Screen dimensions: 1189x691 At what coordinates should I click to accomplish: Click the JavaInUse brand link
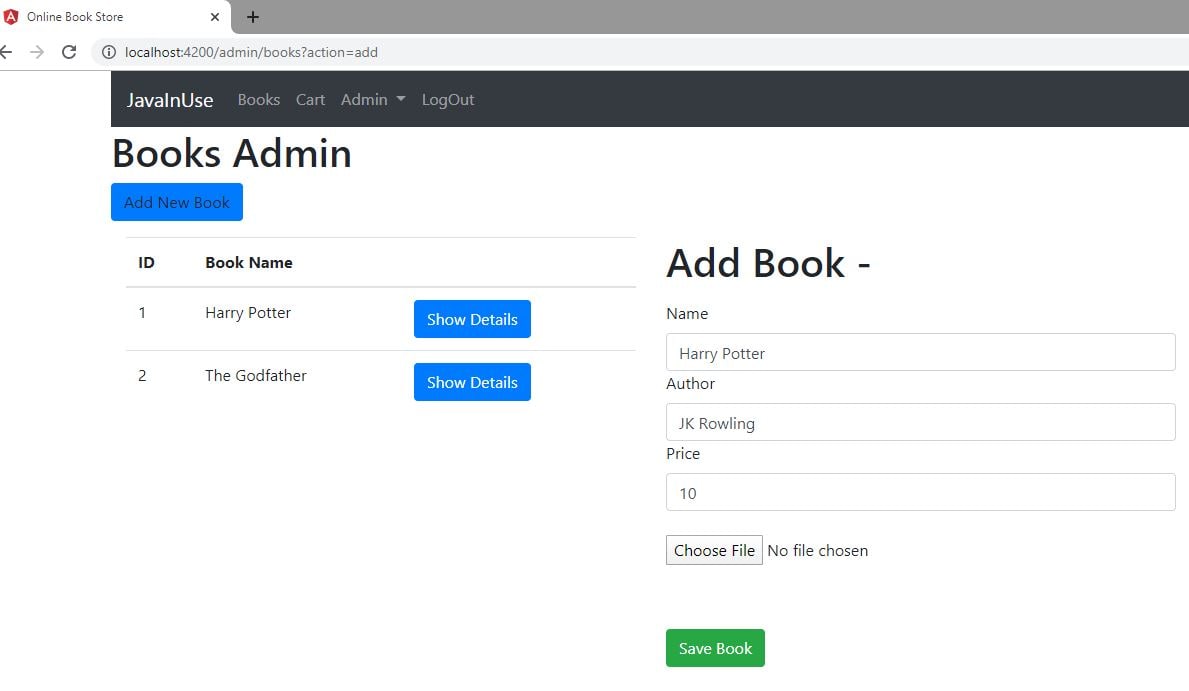coord(170,100)
